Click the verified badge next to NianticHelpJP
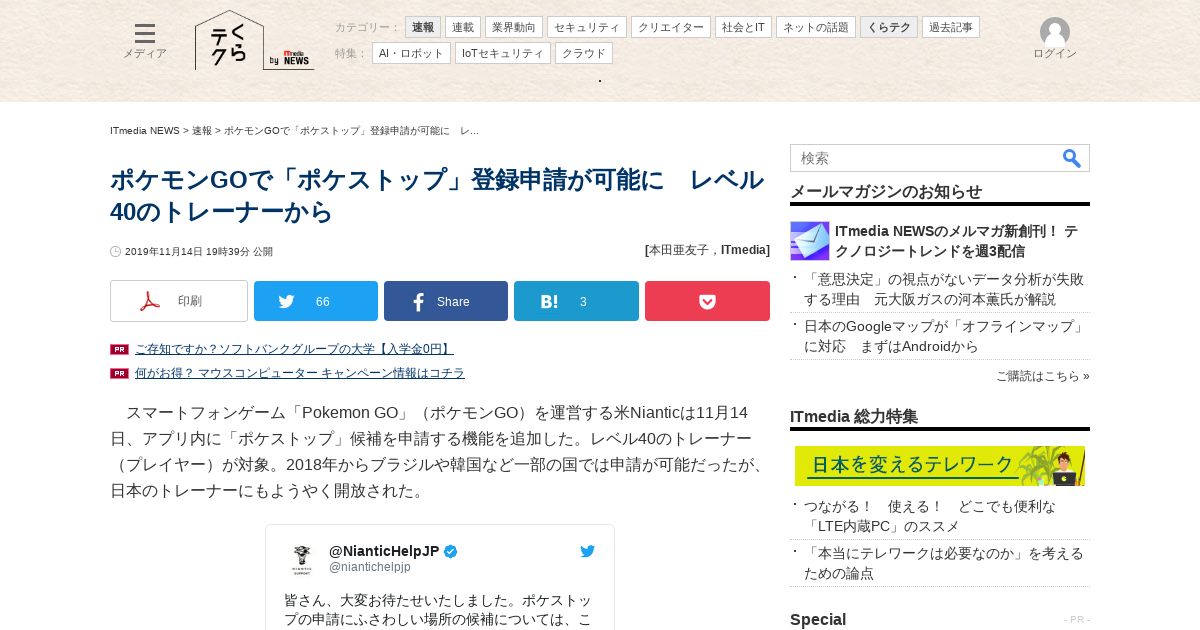This screenshot has width=1200, height=630. [x=451, y=551]
